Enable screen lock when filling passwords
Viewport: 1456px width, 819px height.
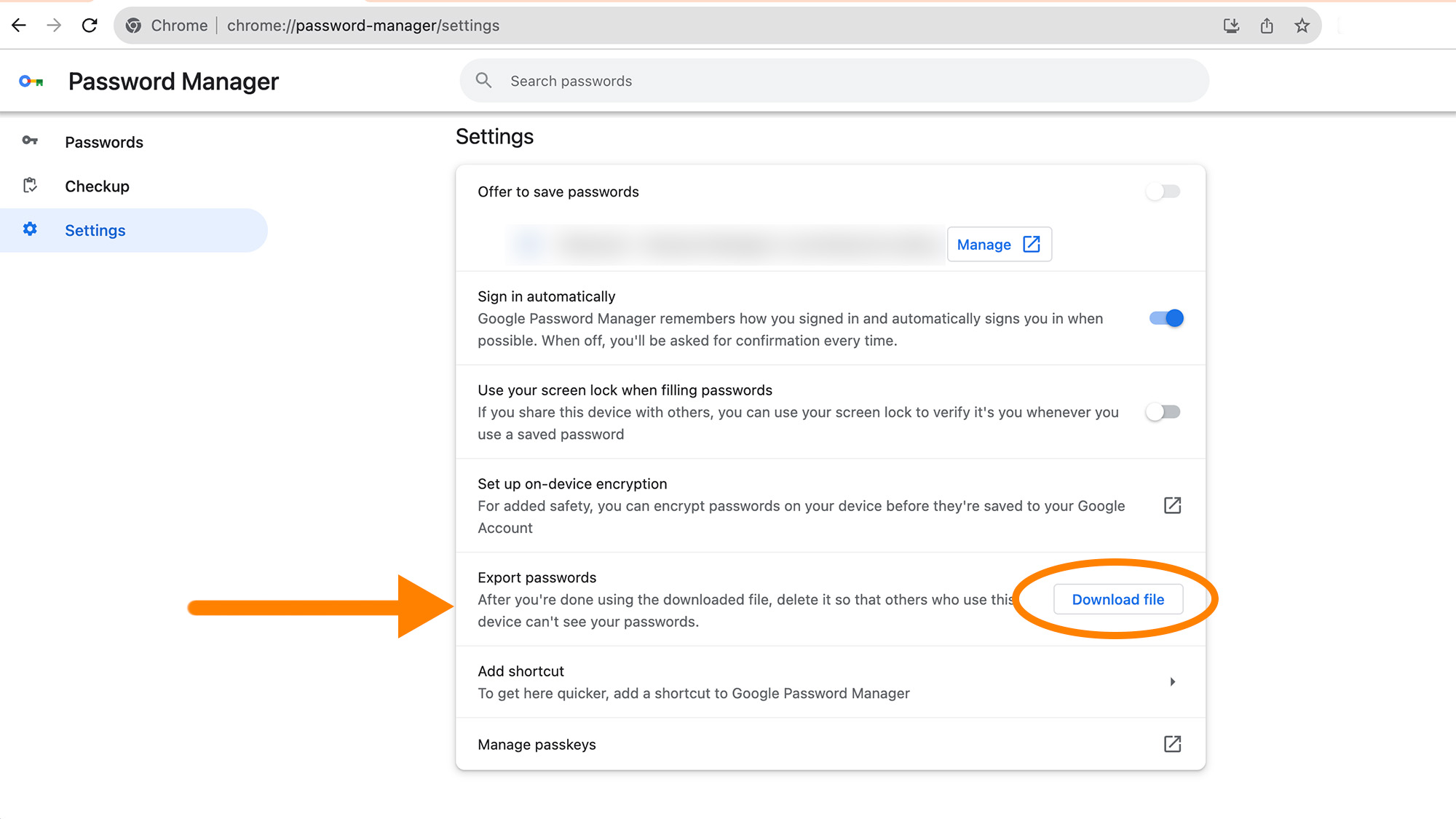1163,412
